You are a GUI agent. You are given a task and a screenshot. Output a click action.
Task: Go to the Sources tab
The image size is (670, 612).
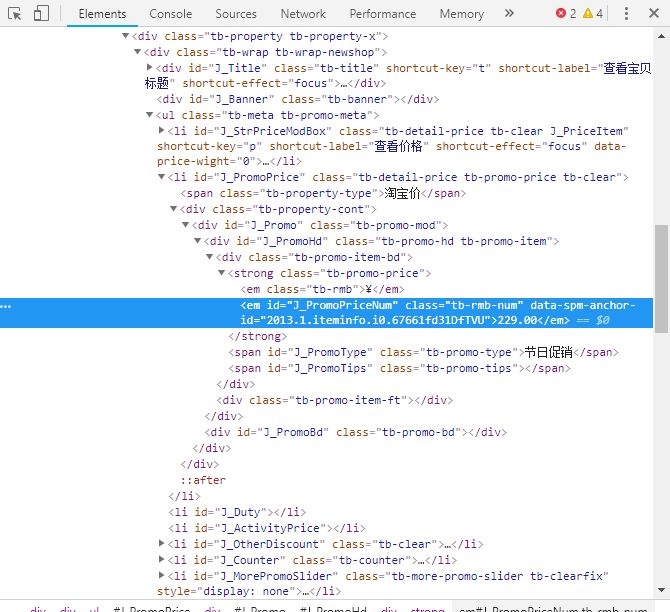[x=236, y=14]
